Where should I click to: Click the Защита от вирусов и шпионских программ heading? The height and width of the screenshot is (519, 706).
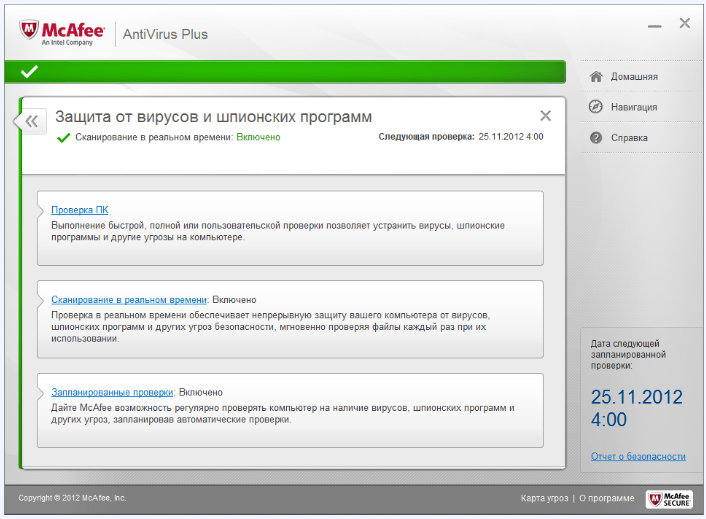click(x=213, y=117)
